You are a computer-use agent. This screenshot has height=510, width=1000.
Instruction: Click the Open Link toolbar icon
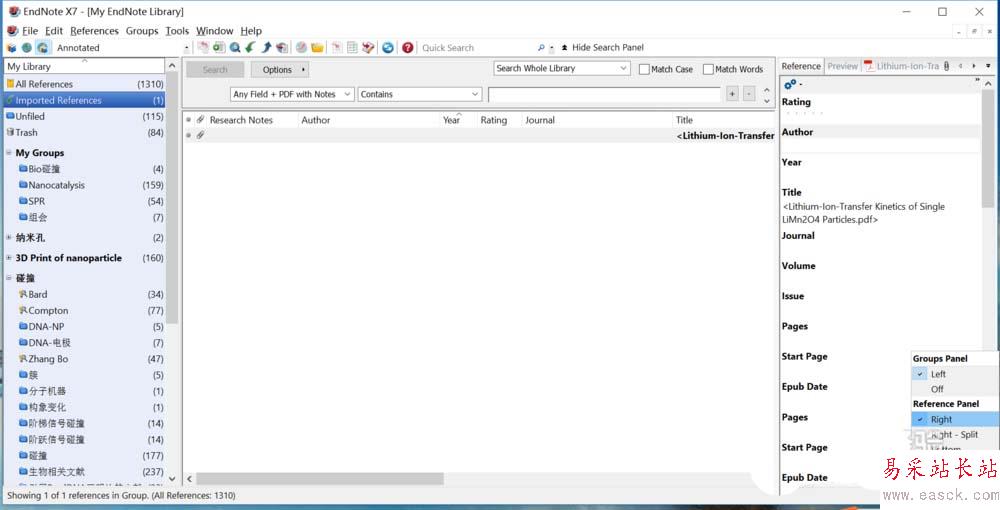pos(301,48)
